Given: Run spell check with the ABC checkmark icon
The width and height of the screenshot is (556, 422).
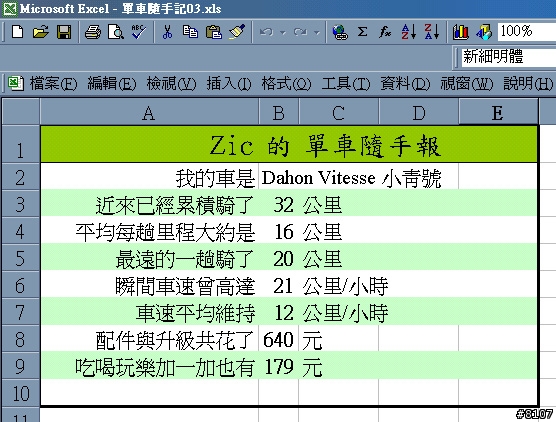Looking at the screenshot, I should [139, 32].
